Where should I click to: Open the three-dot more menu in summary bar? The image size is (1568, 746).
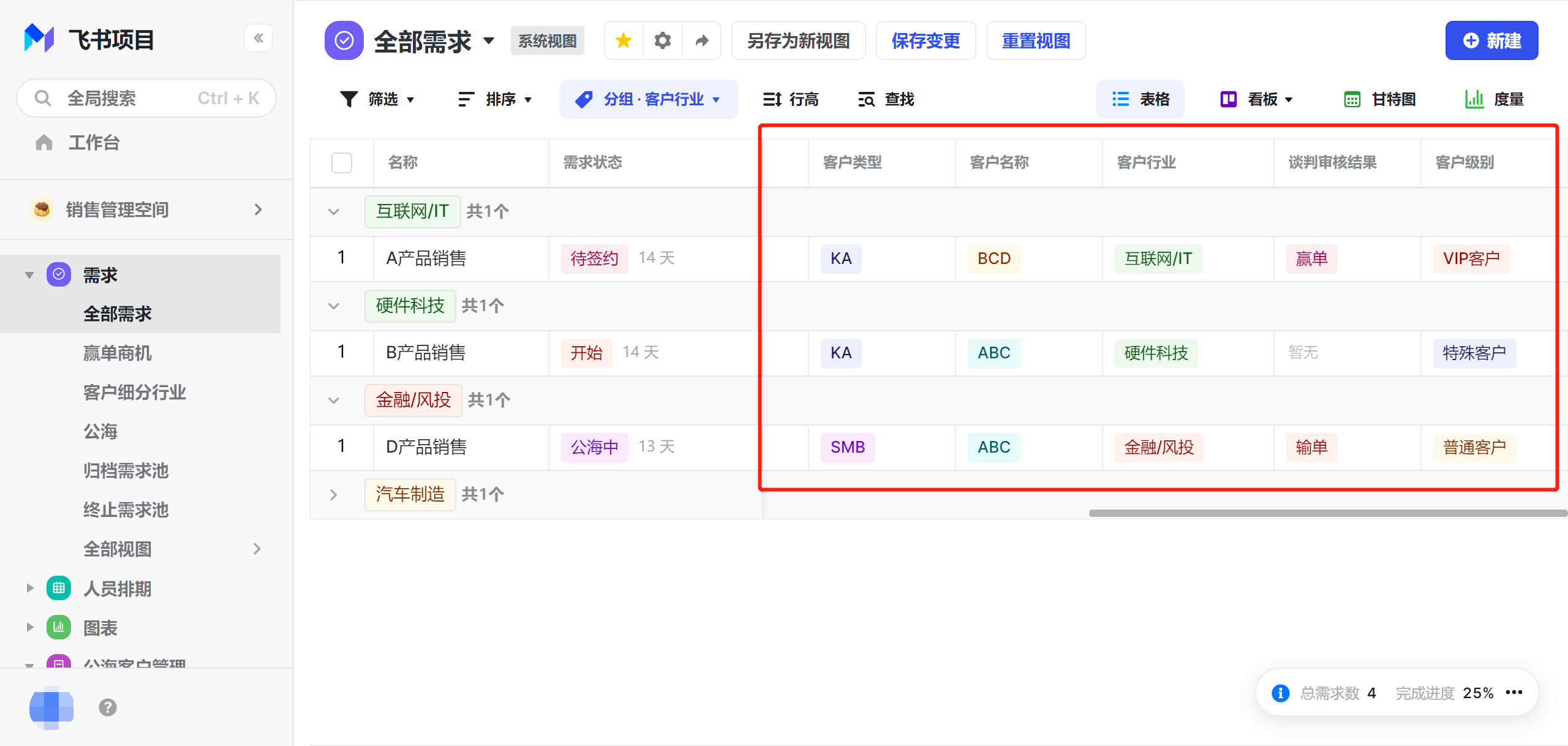point(1514,692)
